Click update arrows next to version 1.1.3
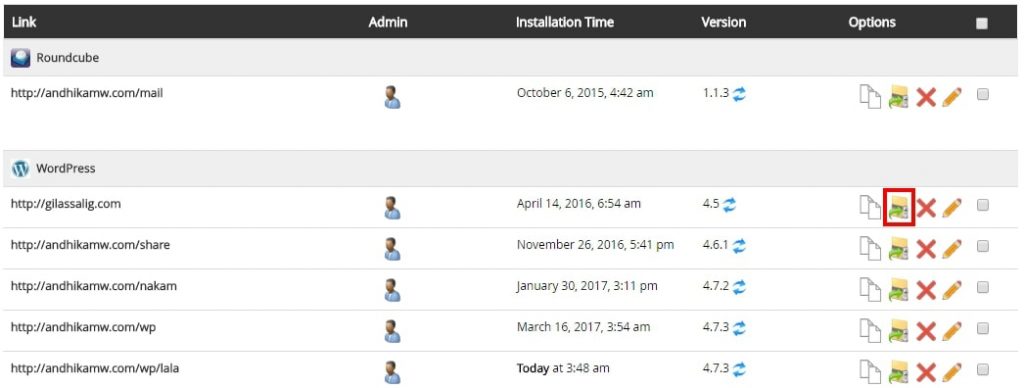1024x388 pixels. [x=739, y=94]
